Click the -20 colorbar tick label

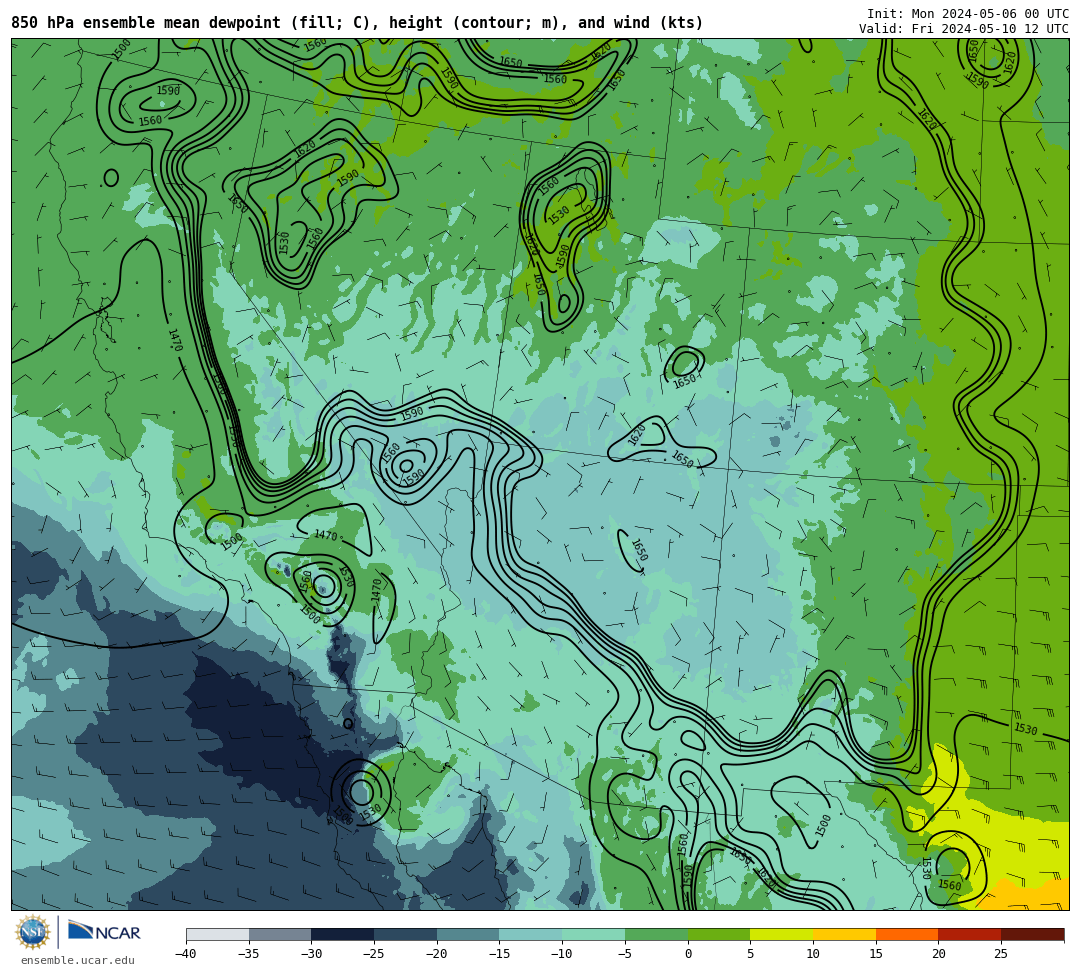[436, 954]
